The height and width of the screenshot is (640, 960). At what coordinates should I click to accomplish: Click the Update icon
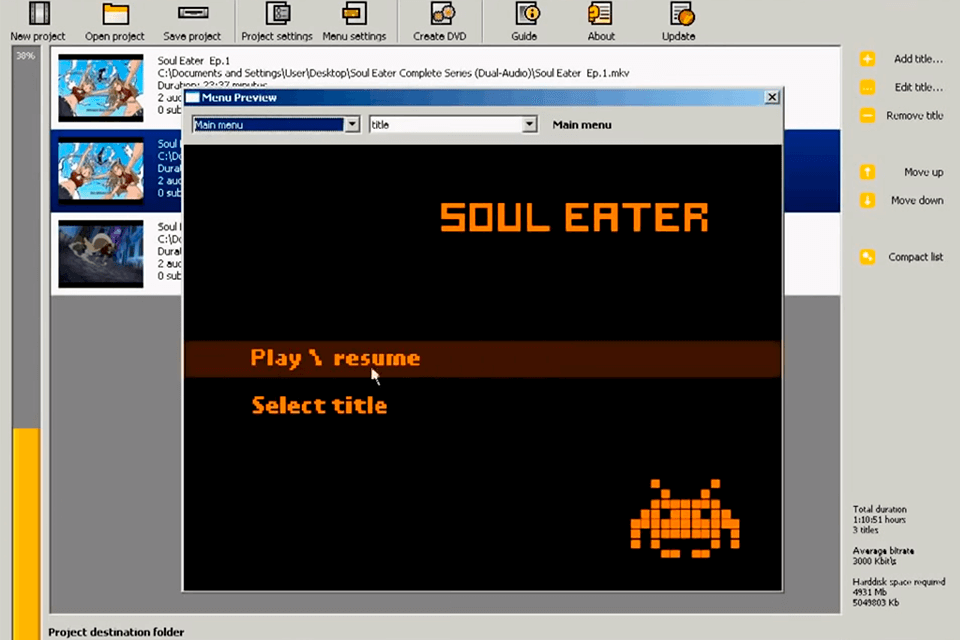(x=679, y=15)
